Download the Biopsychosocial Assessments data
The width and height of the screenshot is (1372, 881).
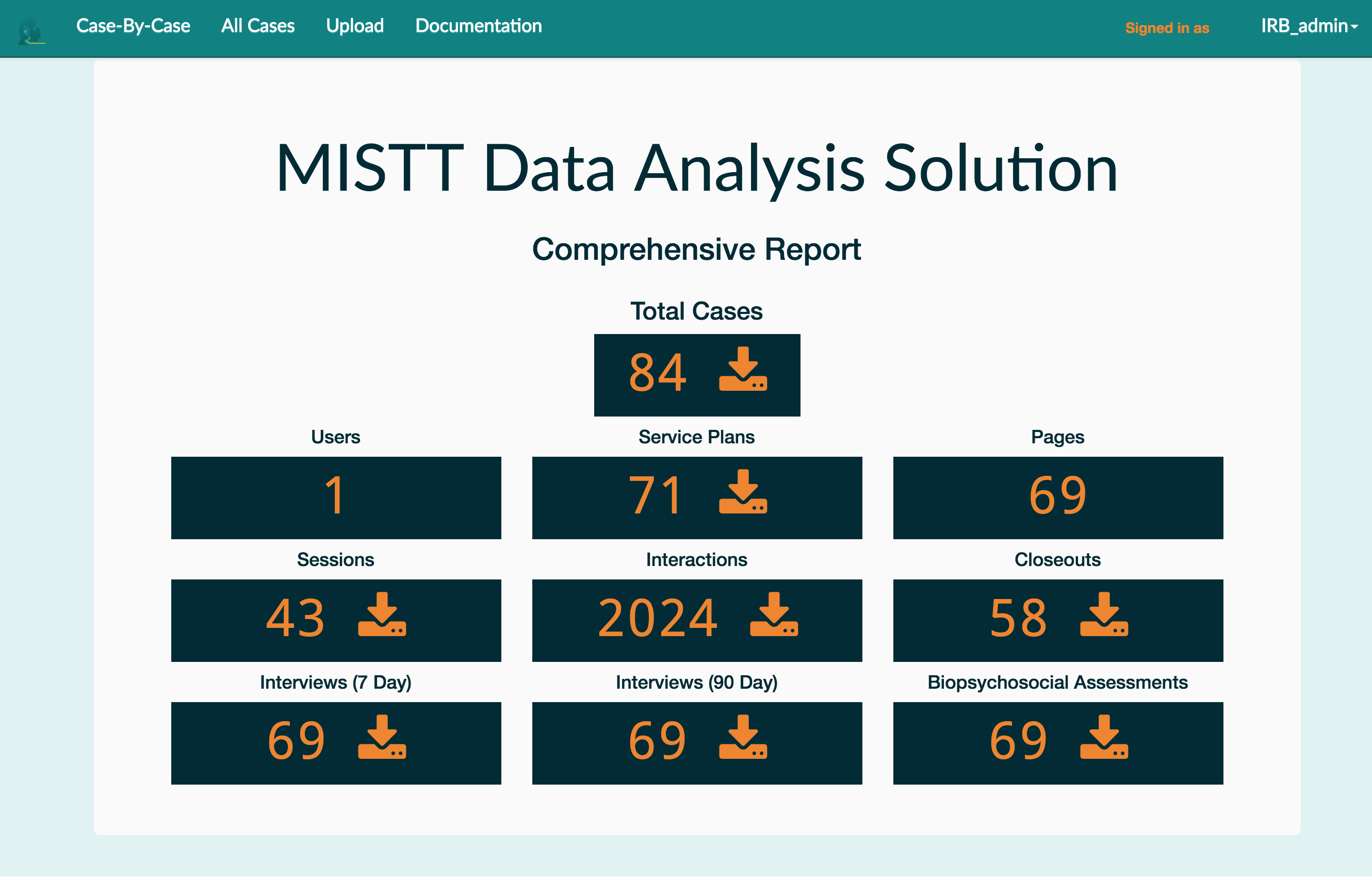tap(1104, 737)
